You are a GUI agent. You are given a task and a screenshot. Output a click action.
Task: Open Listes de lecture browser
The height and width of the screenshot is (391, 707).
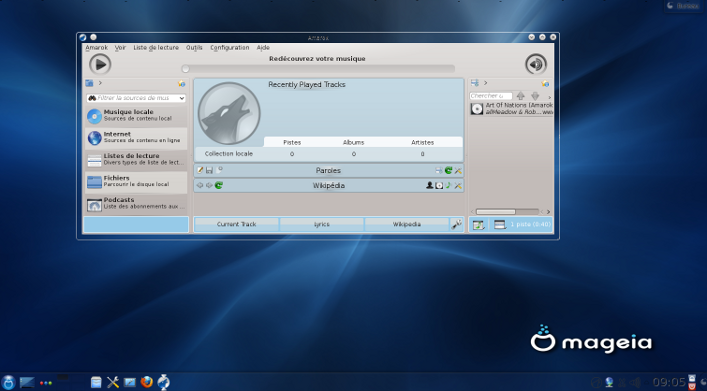[x=136, y=160]
